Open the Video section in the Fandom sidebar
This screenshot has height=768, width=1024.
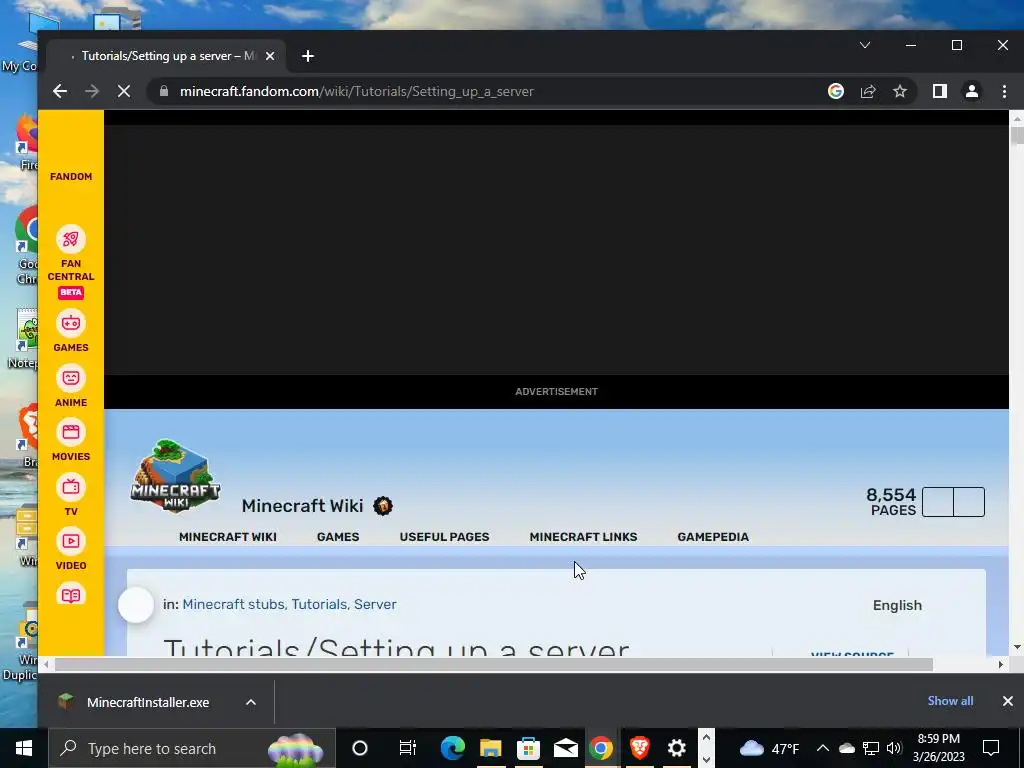pos(71,550)
